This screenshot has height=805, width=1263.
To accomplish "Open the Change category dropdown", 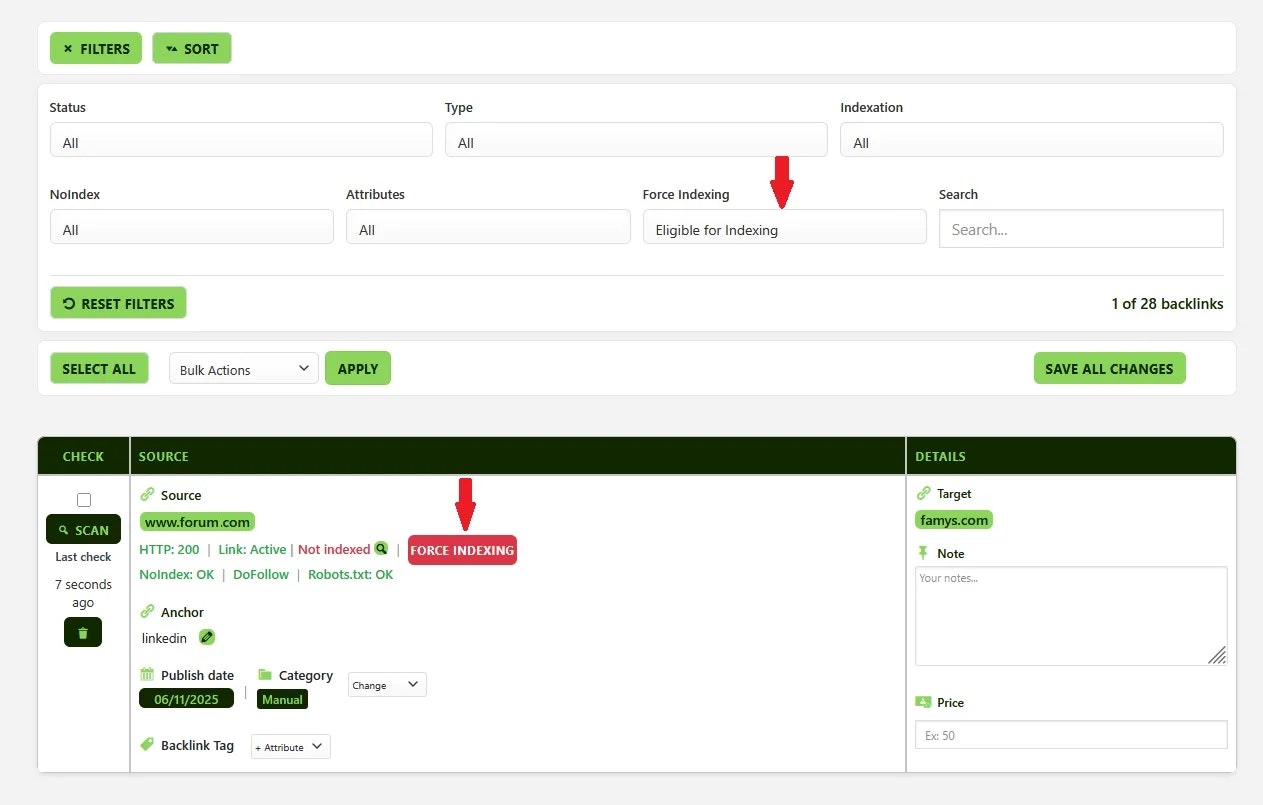I will tap(386, 685).
